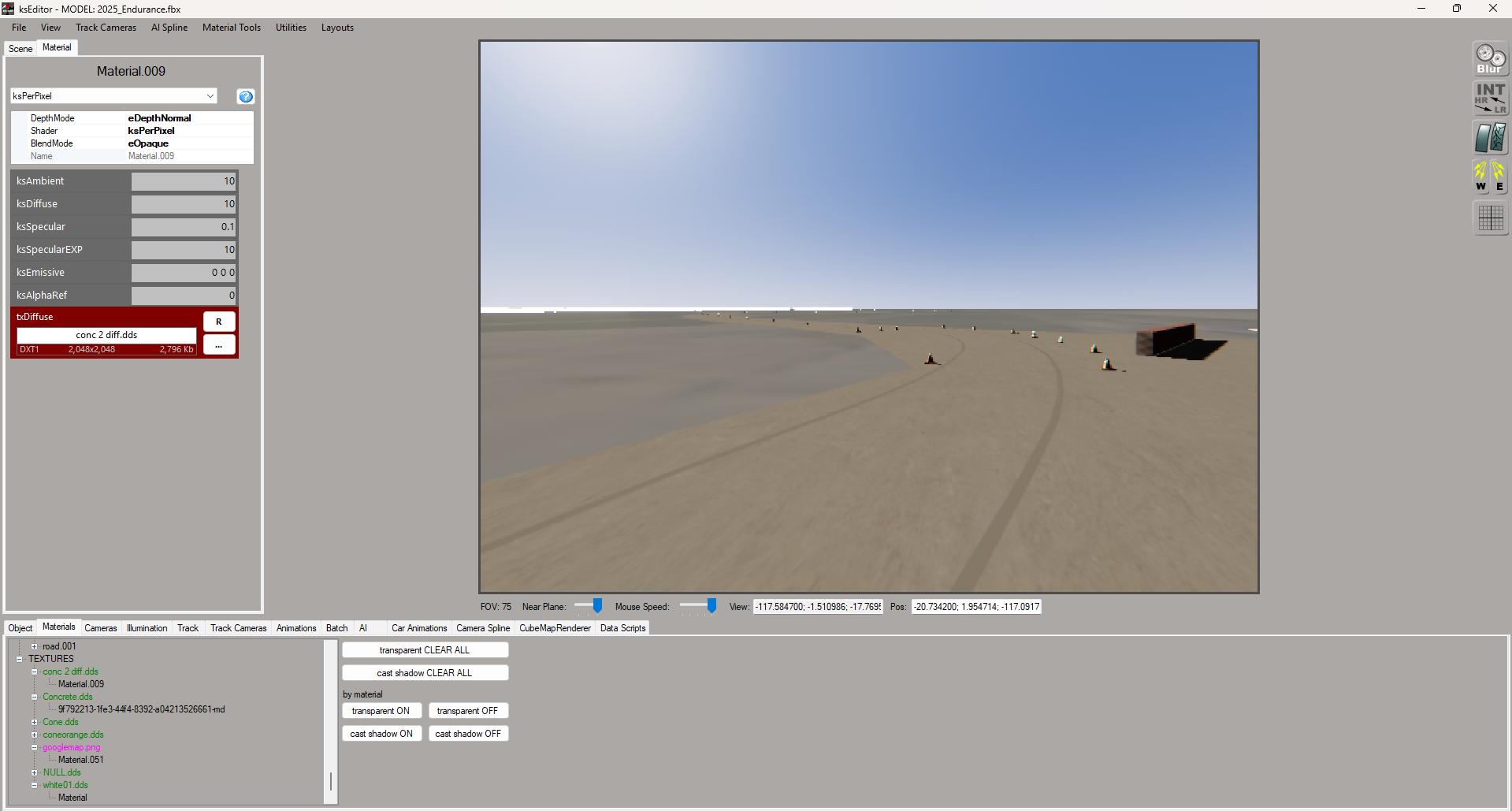This screenshot has height=811, width=1512.
Task: Click cast shadow CLEAR ALL button
Action: click(425, 673)
